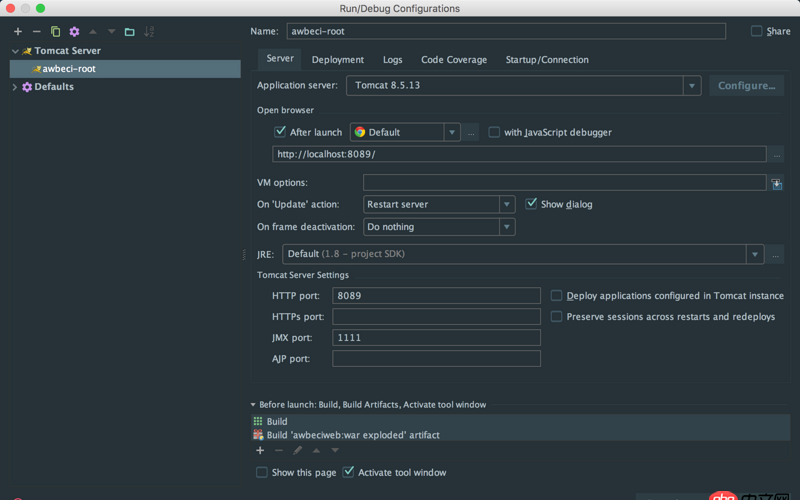Move configuration down in list
The width and height of the screenshot is (800, 500).
tap(111, 32)
